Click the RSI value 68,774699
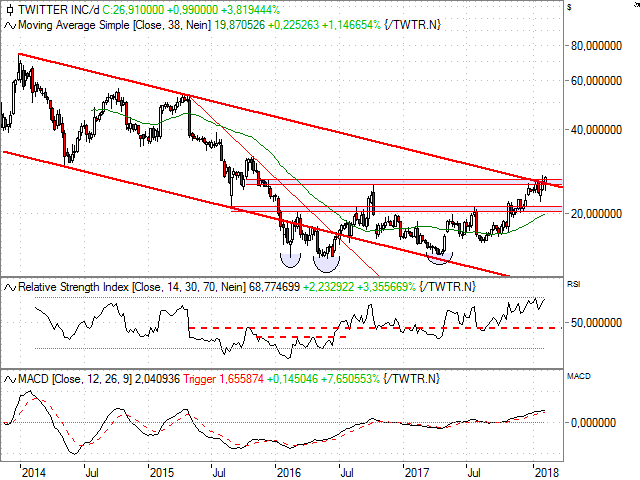Image resolution: width=640 pixels, height=480 pixels. [x=274, y=287]
